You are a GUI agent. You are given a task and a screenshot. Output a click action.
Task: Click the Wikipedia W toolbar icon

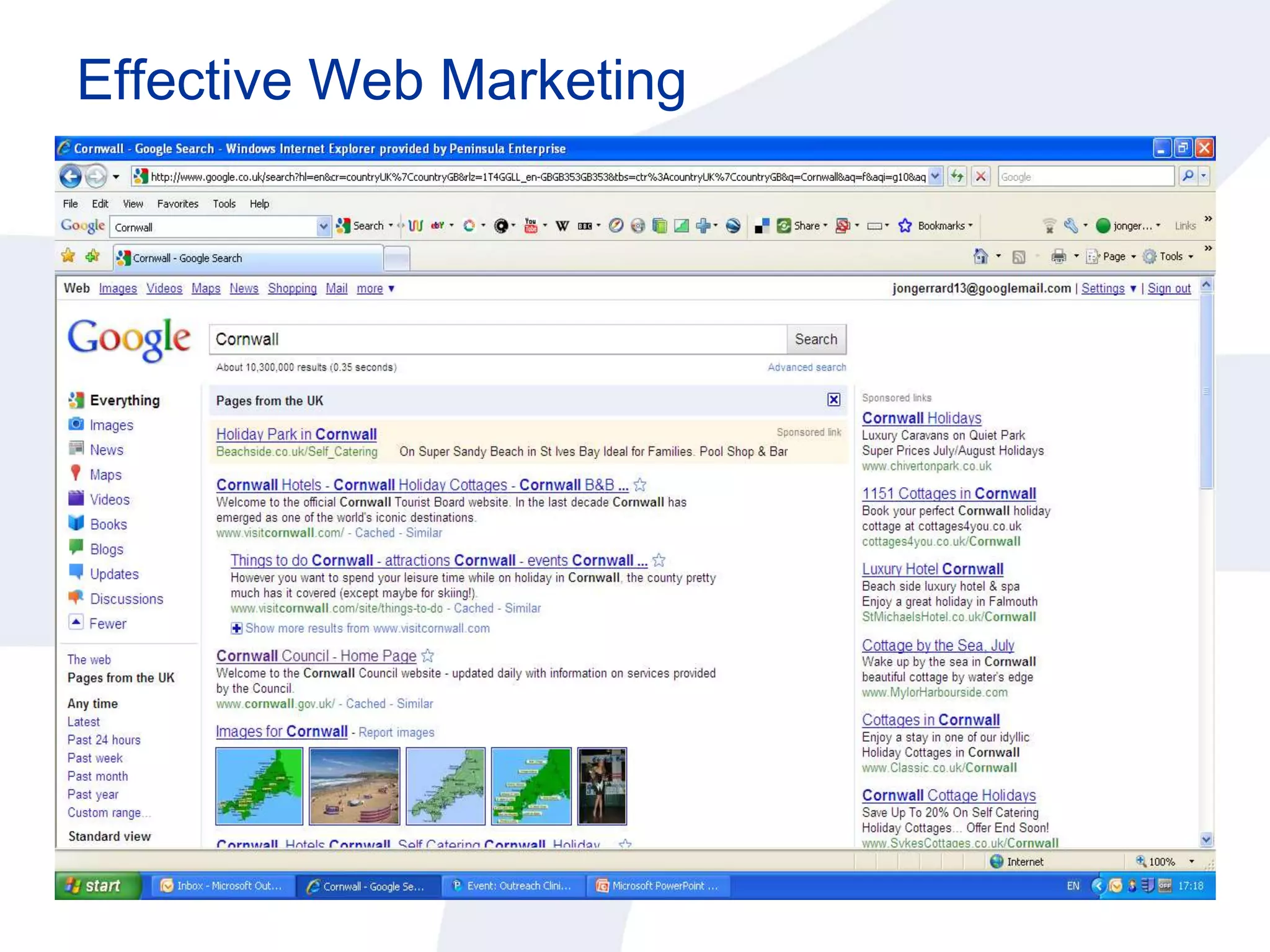pyautogui.click(x=562, y=226)
